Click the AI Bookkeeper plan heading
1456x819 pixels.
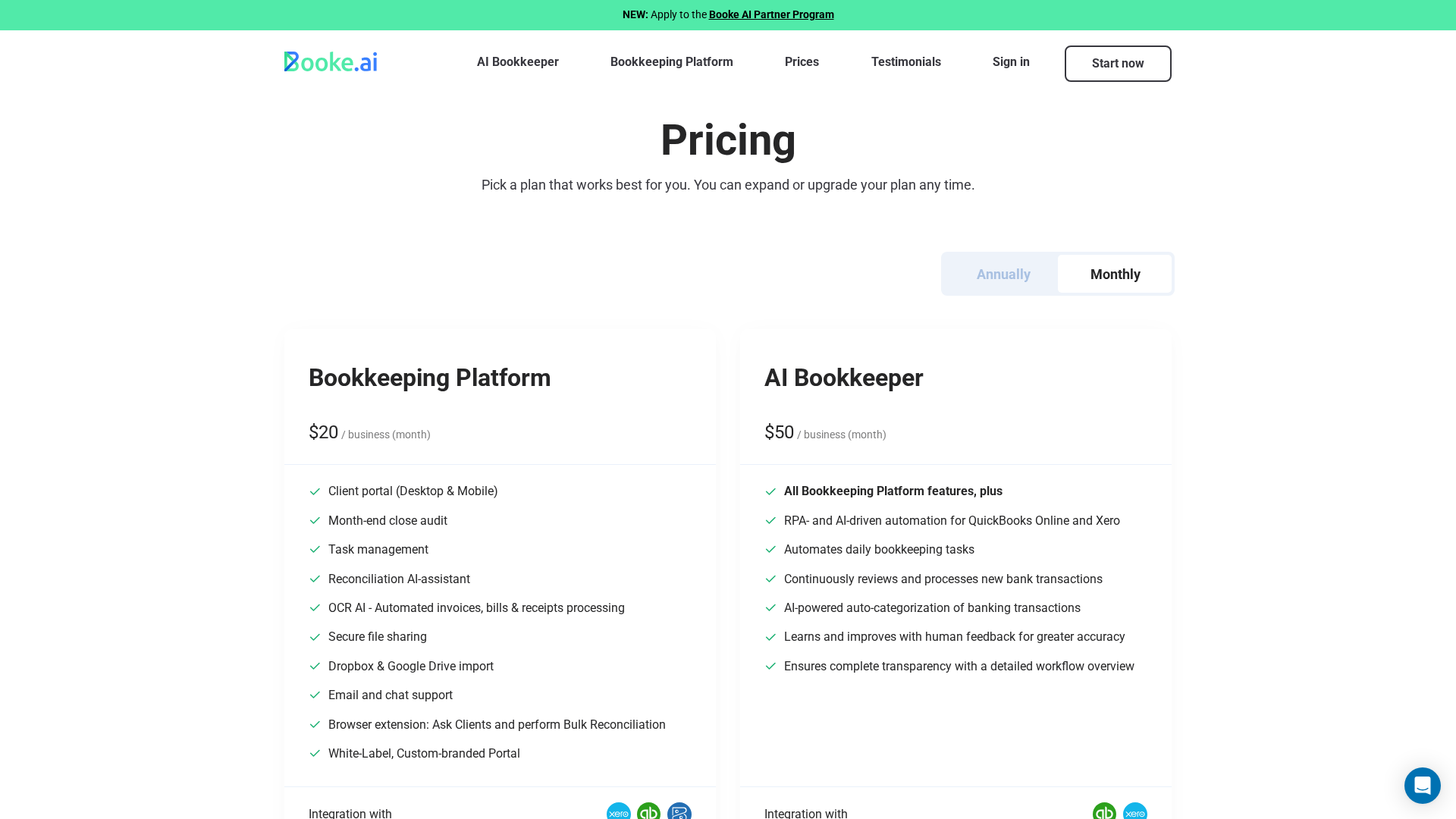[843, 378]
